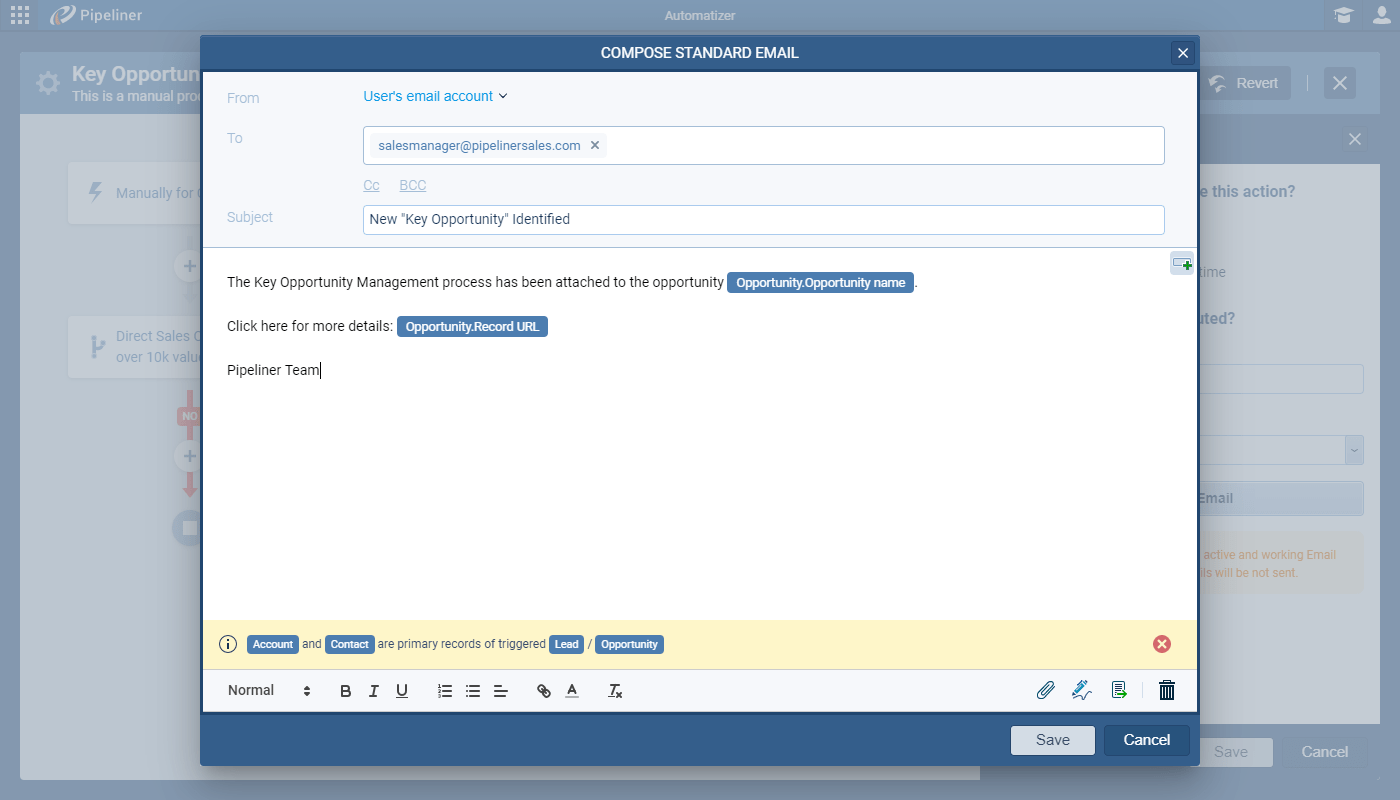Attach a file using the paperclip icon
Screen dimensions: 1400x800
pos(1046,690)
